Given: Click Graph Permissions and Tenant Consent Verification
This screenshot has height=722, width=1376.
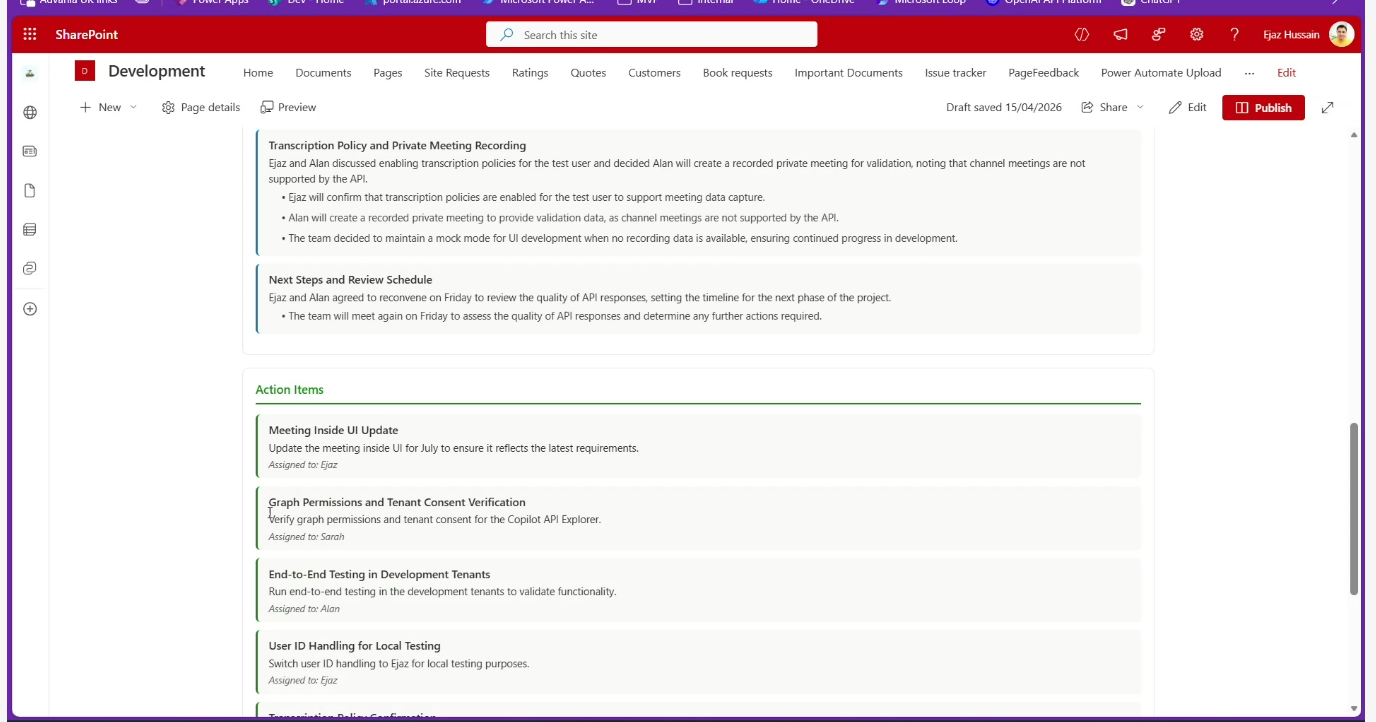Looking at the screenshot, I should click(x=397, y=502).
